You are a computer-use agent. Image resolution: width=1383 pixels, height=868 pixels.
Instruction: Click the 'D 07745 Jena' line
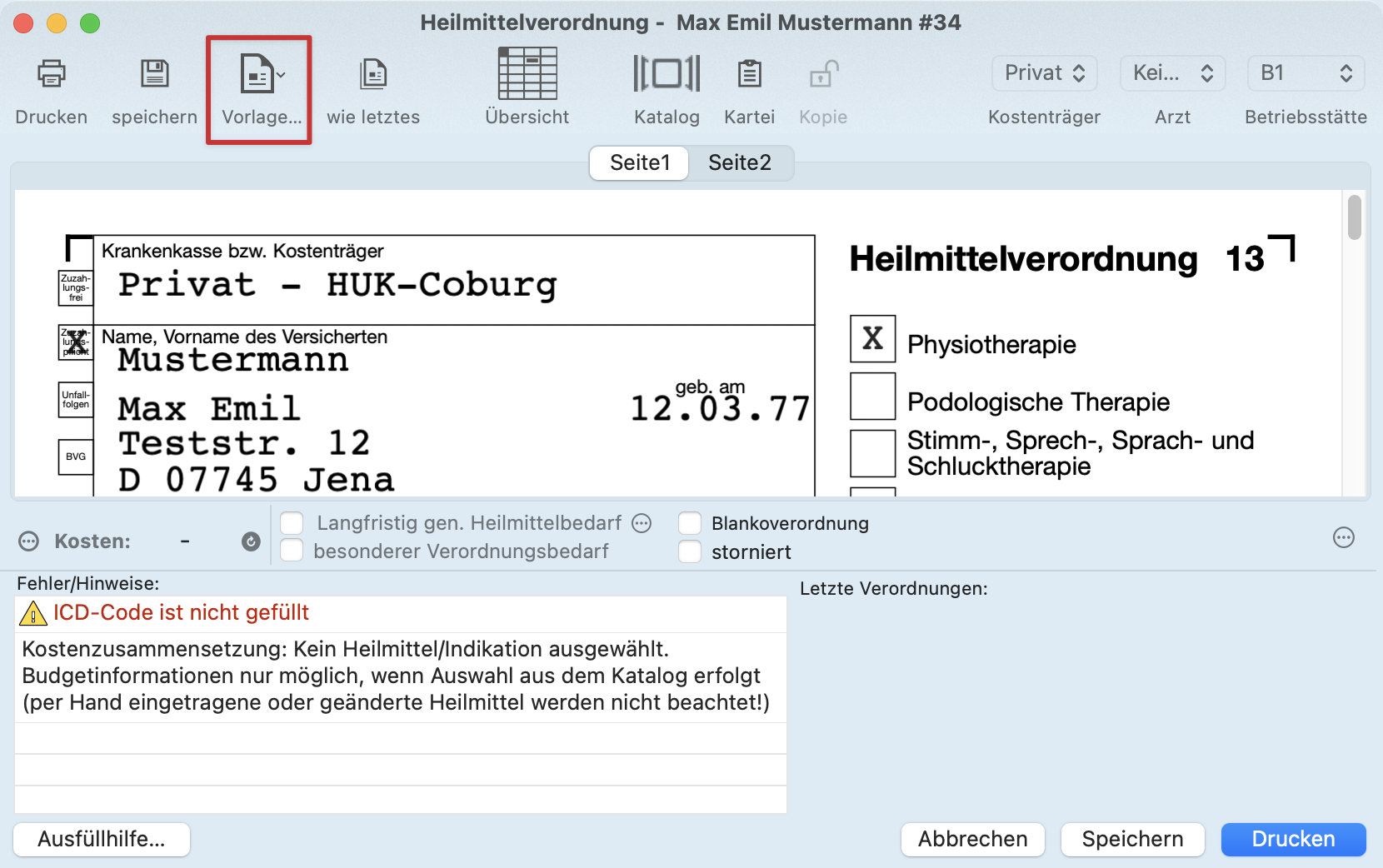tap(256, 480)
